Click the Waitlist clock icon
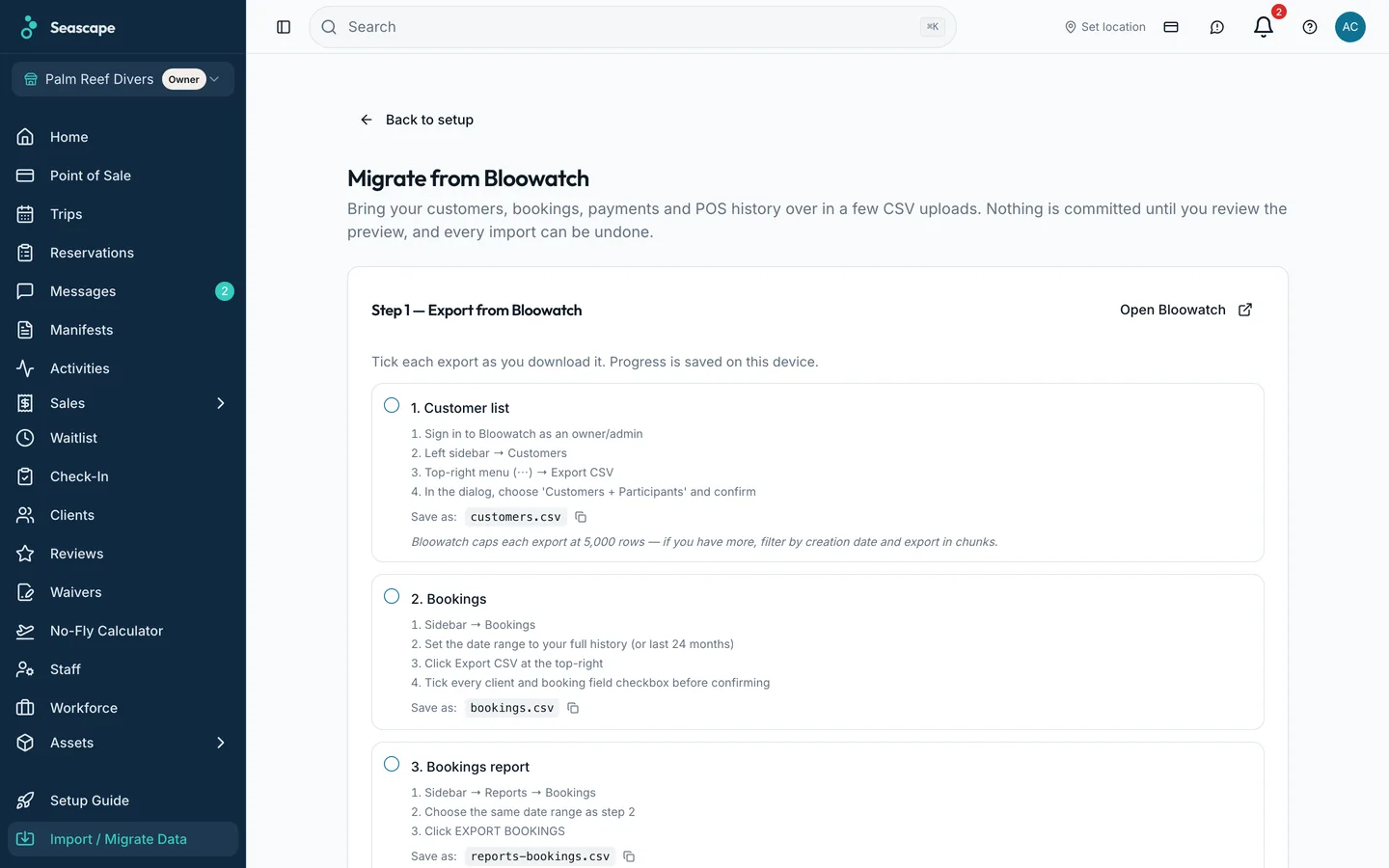Screen dimensions: 1389x868 coord(25,438)
